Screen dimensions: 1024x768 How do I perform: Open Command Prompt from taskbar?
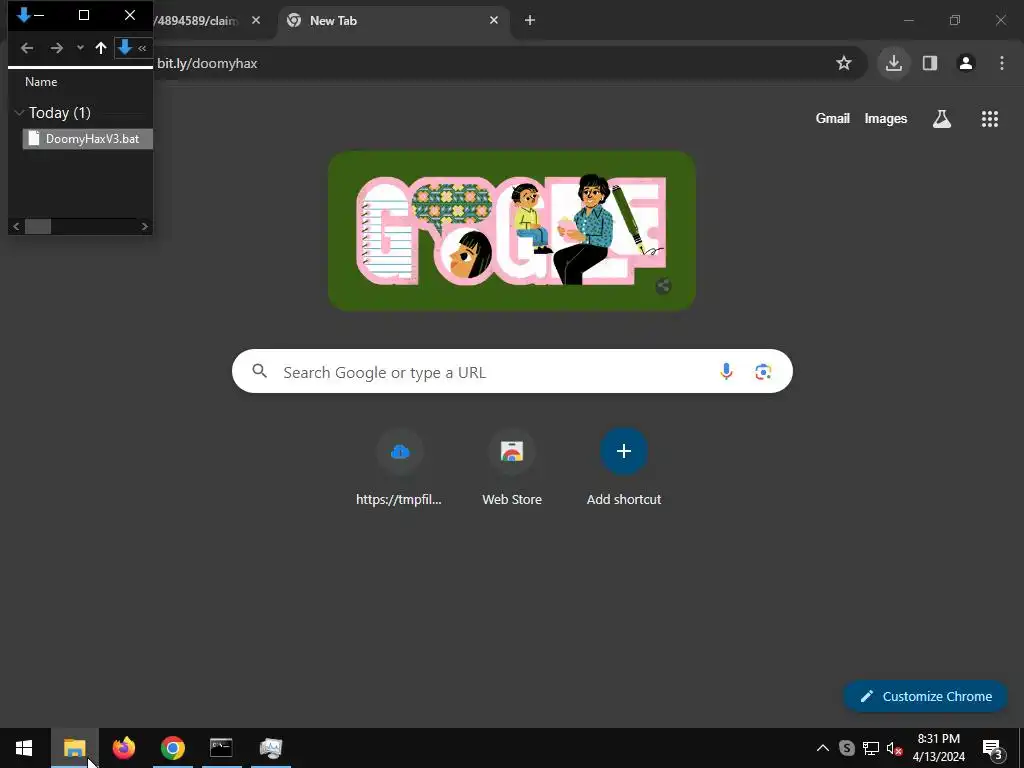[221, 748]
